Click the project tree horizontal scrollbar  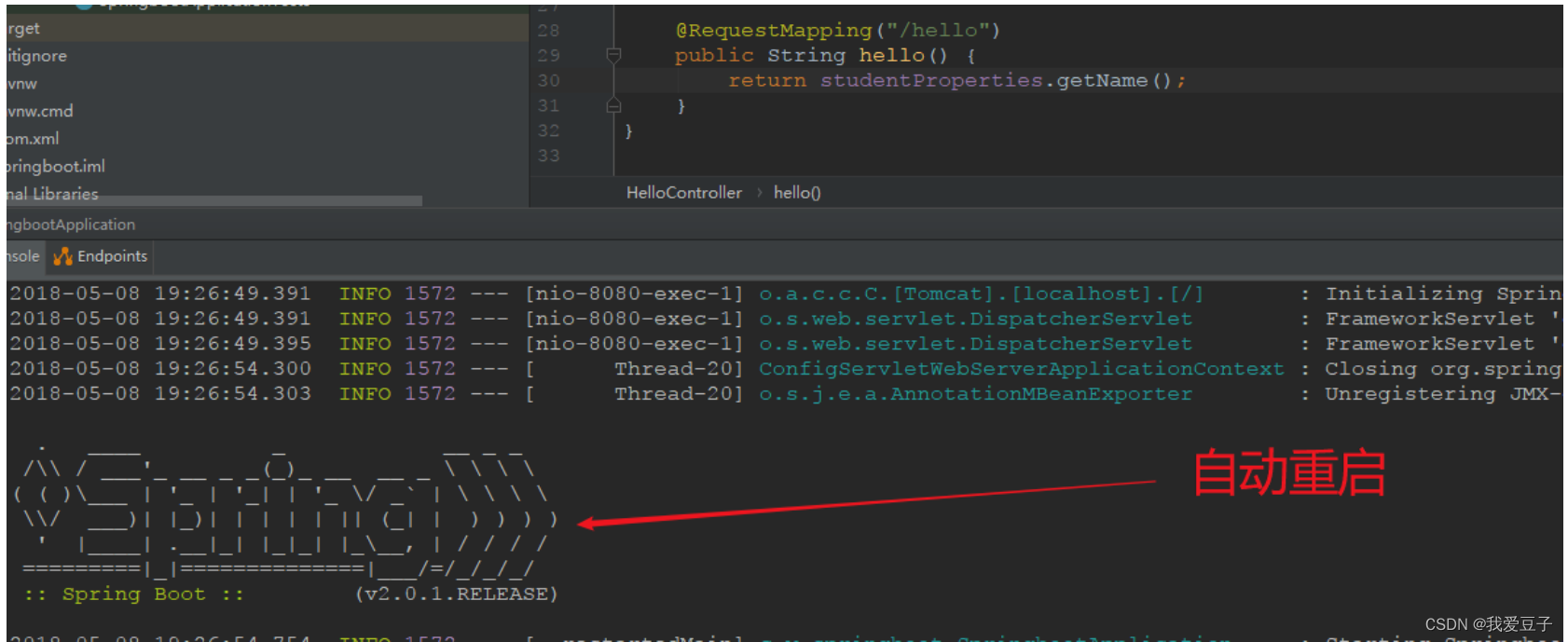pos(214,200)
